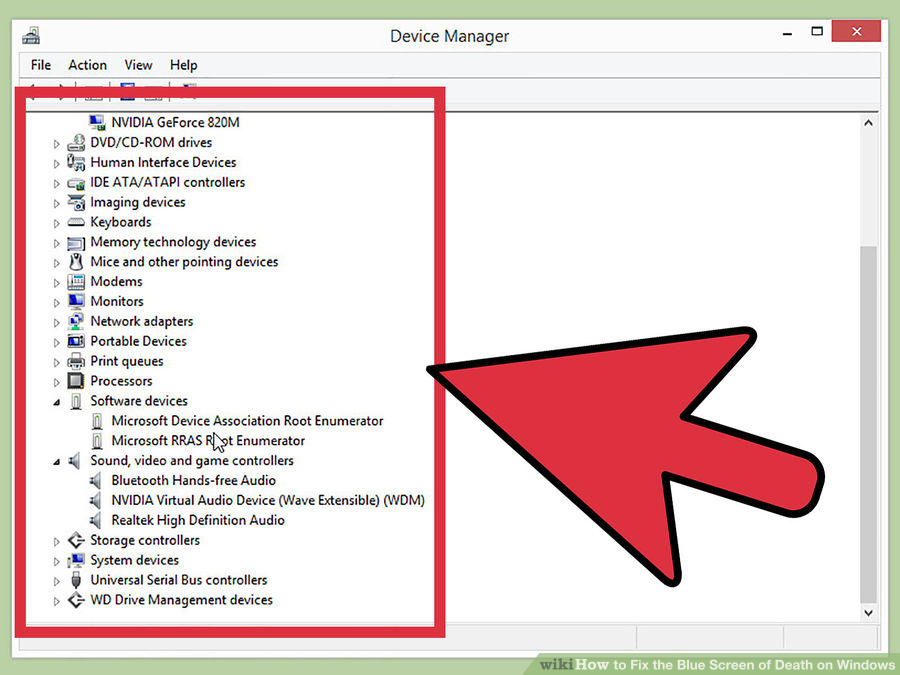Click the Memory technology devices icon
This screenshot has width=900, height=675.
click(76, 243)
